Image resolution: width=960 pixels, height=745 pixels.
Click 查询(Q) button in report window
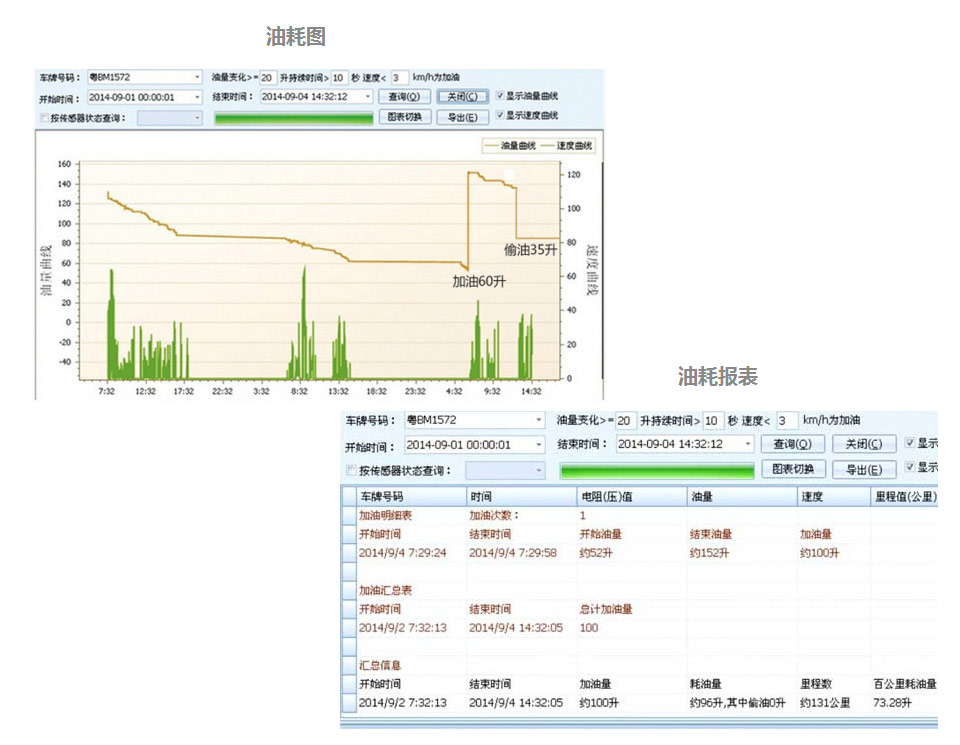793,444
